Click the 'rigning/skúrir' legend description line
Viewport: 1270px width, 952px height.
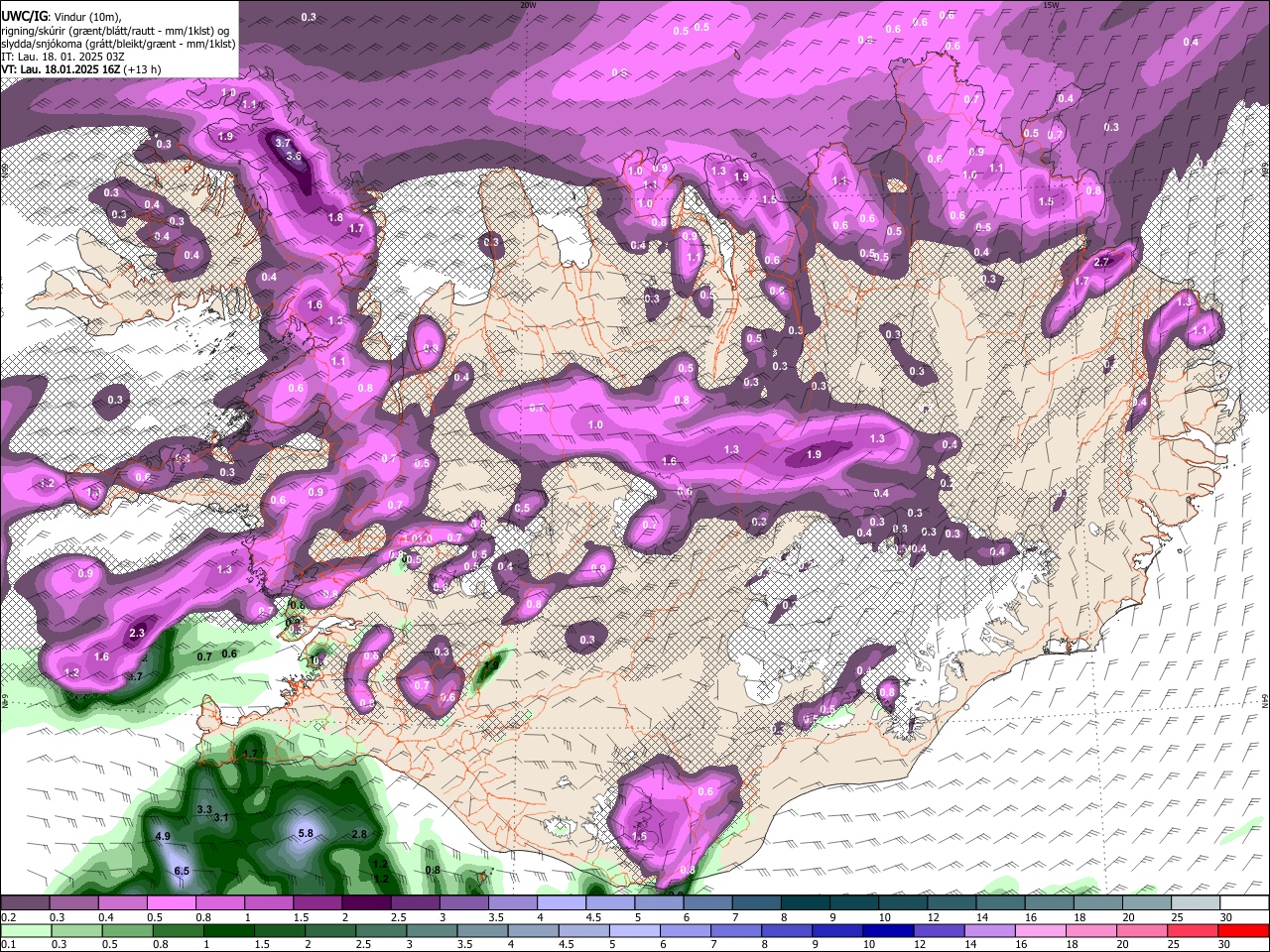coord(116,31)
